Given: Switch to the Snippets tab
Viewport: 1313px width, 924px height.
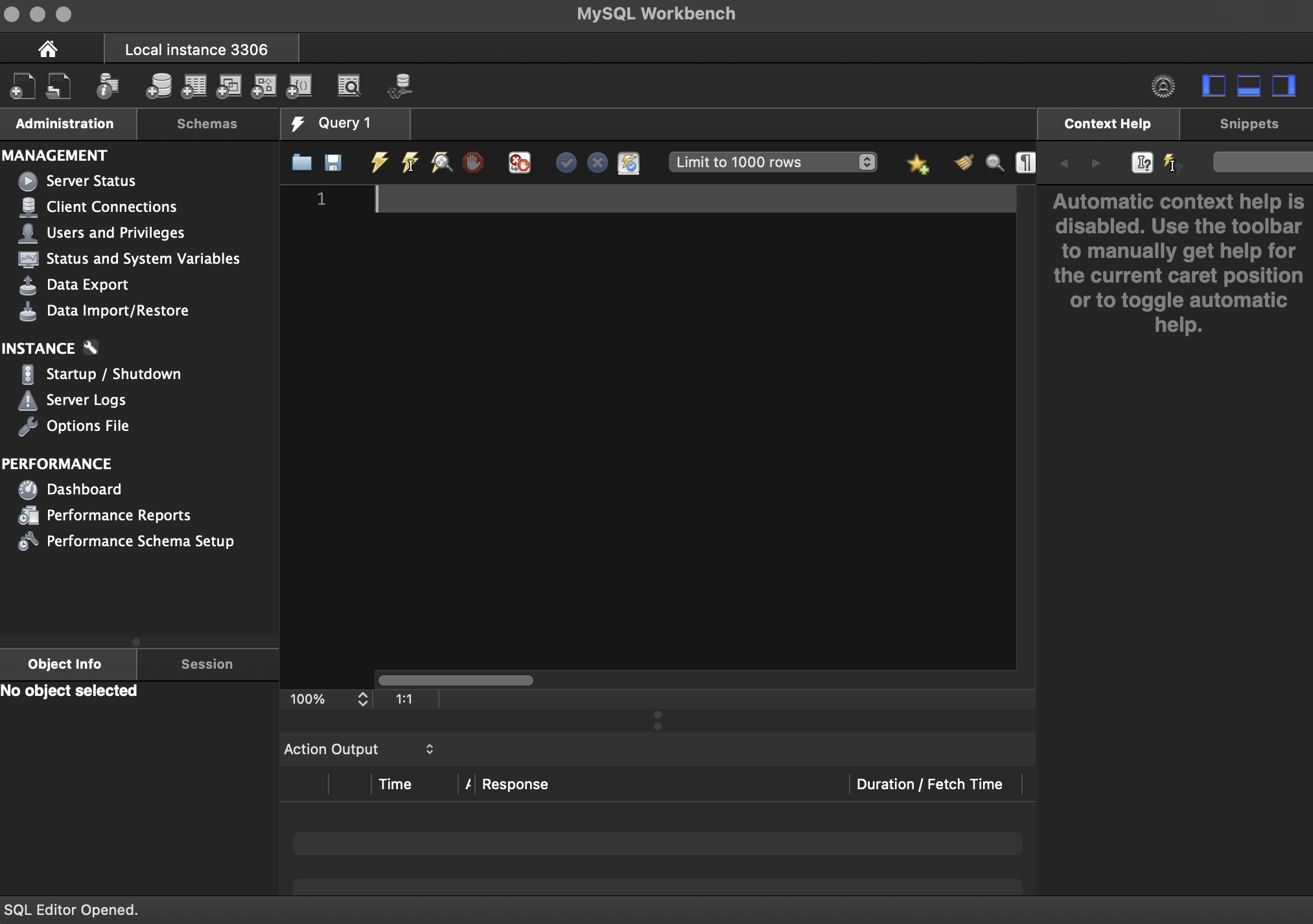Looking at the screenshot, I should (1248, 124).
